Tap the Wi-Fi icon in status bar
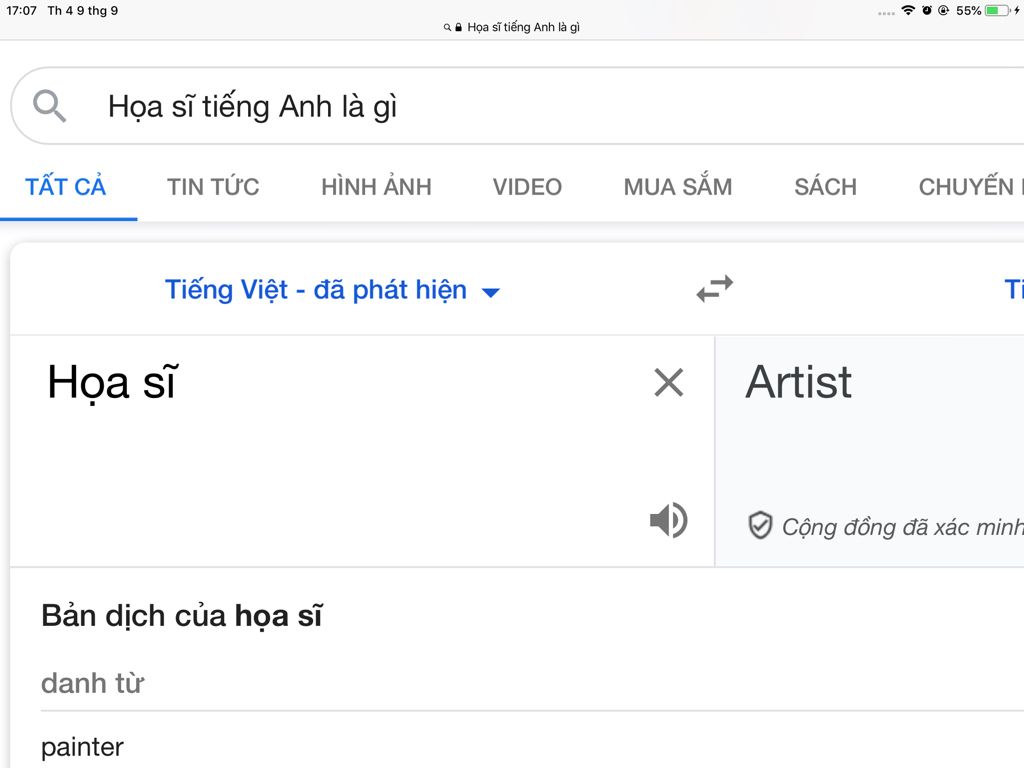This screenshot has height=768, width=1024. click(908, 10)
